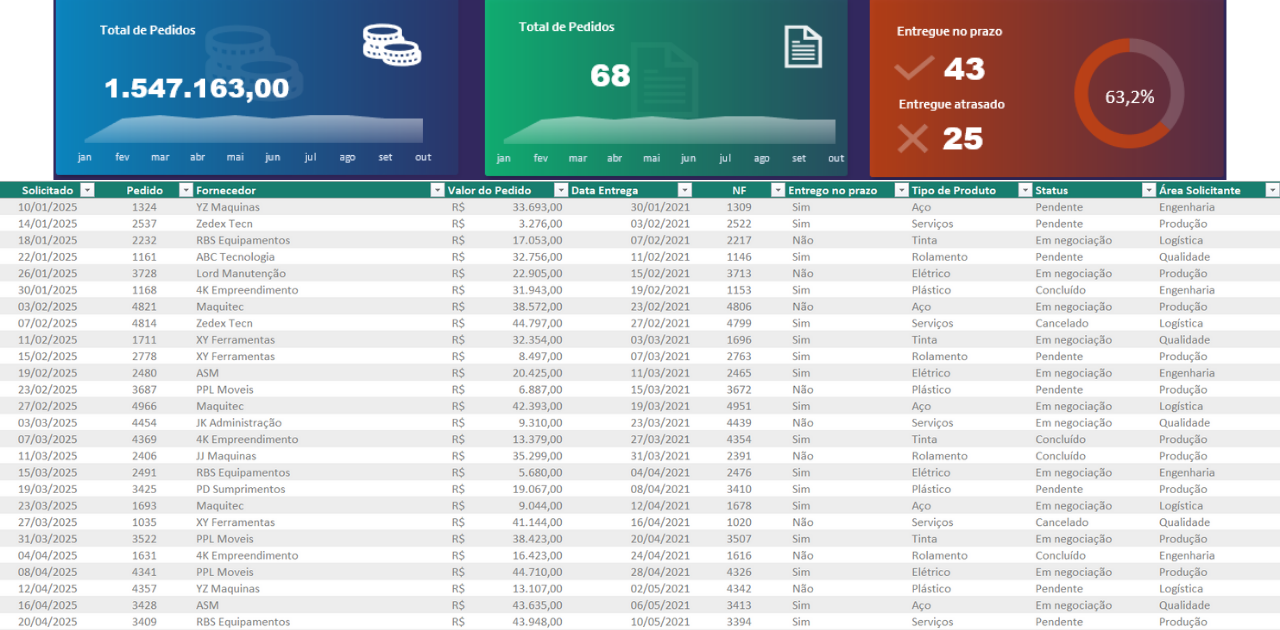Select the checkmark icon beside Entregue no prazo
The height and width of the screenshot is (630, 1280).
pyautogui.click(x=913, y=68)
